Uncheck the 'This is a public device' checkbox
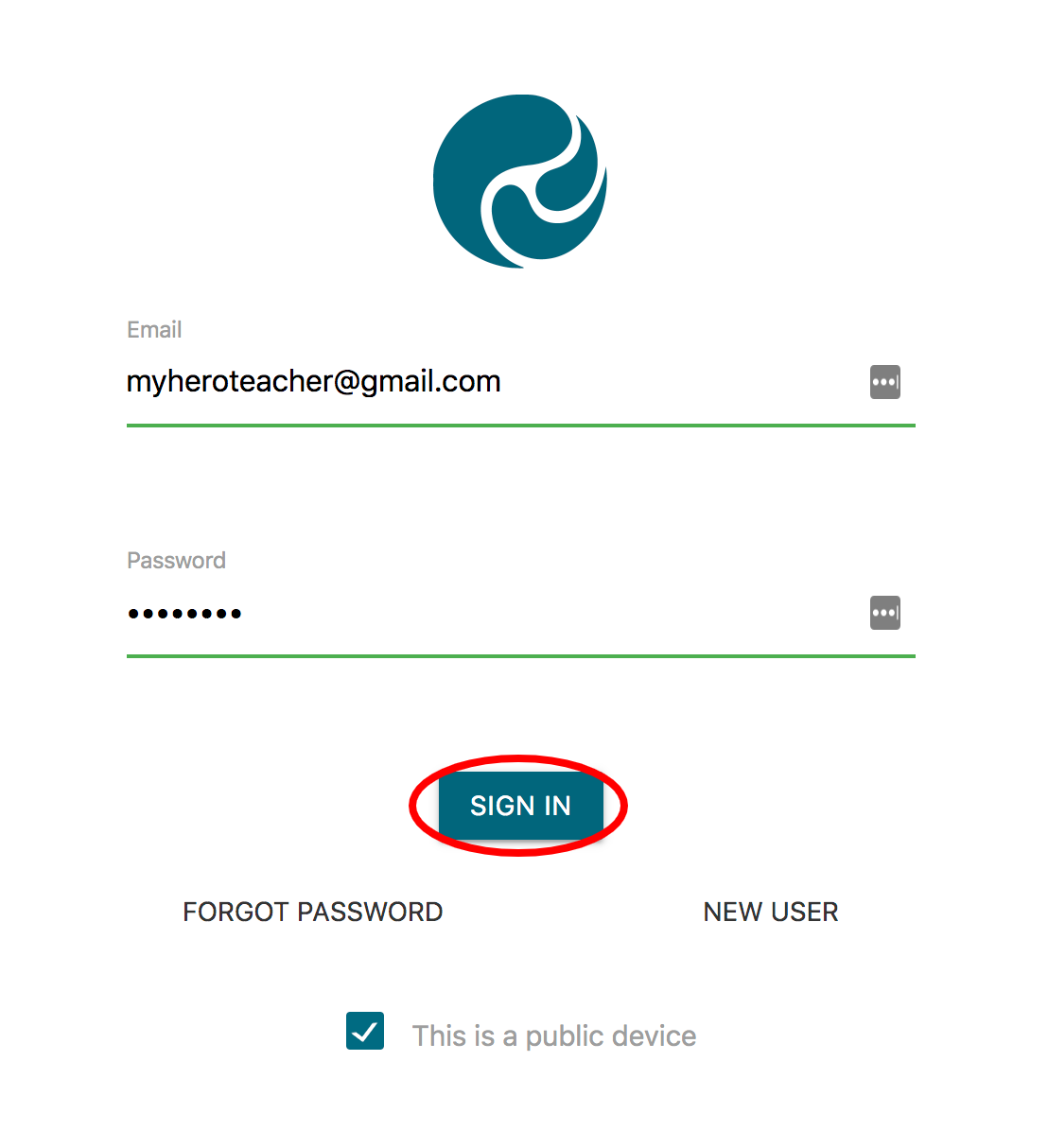Screen dimensions: 1048x1148 click(365, 1031)
